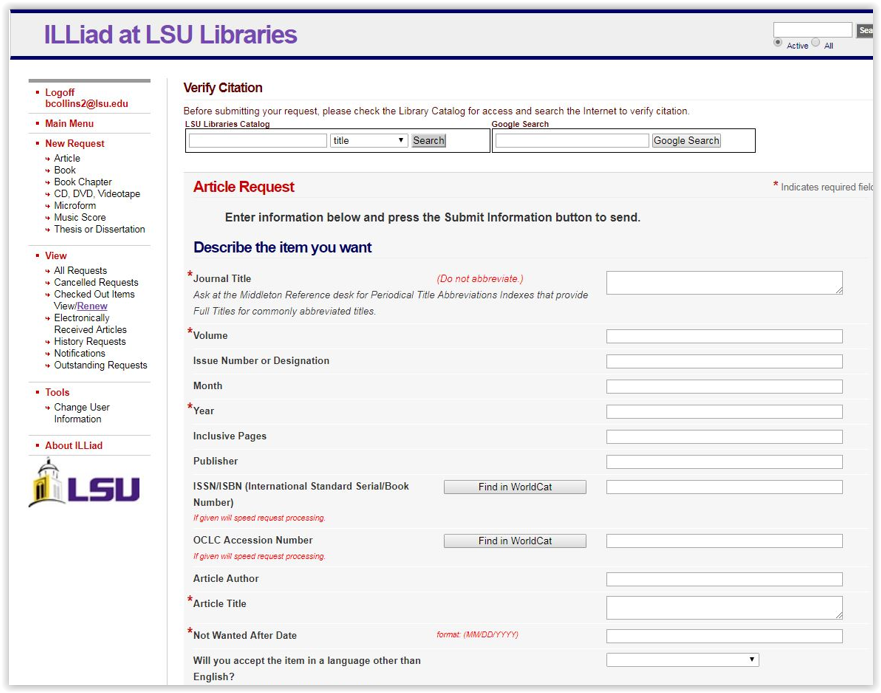Click the LSU Libraries Catalog search field
This screenshot has width=881, height=693.
258,141
